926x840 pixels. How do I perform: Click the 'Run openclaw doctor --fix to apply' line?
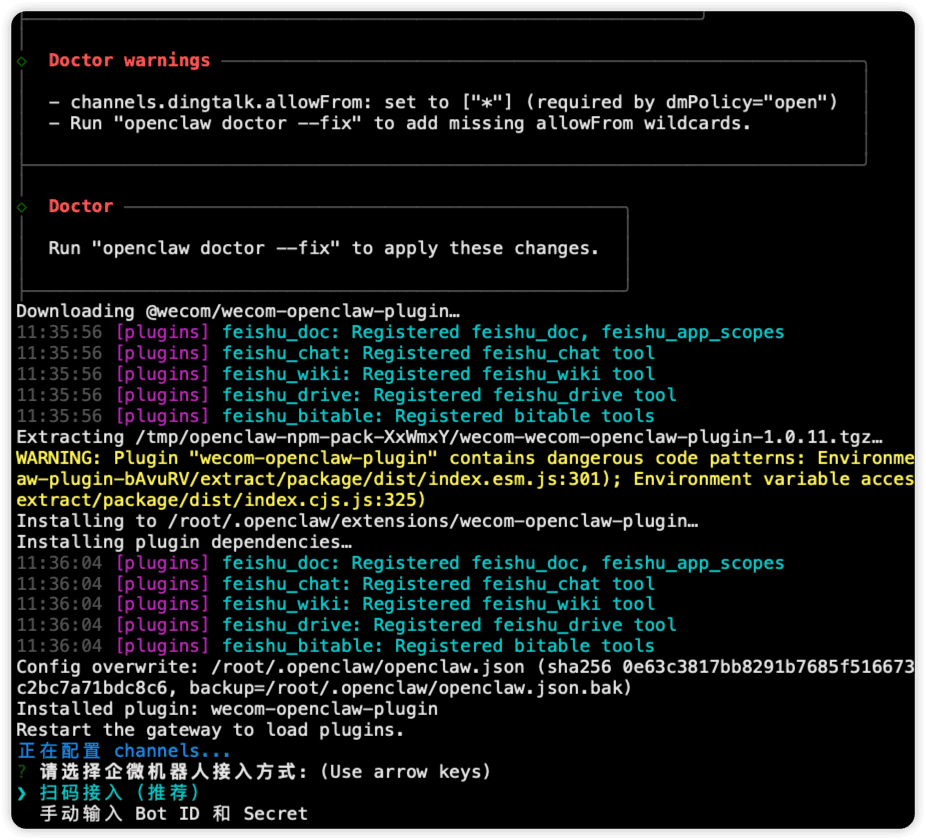[x=324, y=248]
